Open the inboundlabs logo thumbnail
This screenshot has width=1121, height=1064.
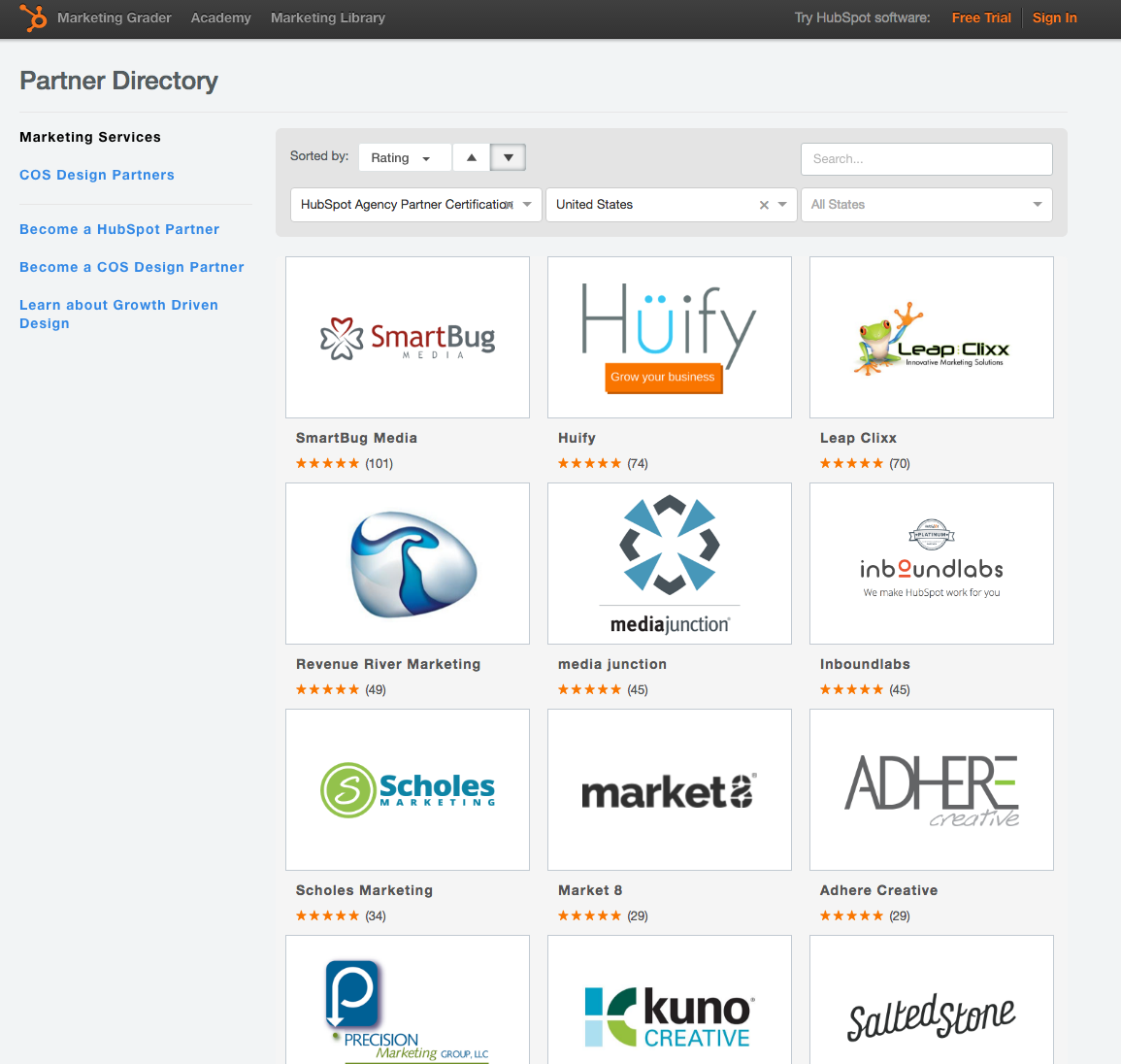point(932,563)
